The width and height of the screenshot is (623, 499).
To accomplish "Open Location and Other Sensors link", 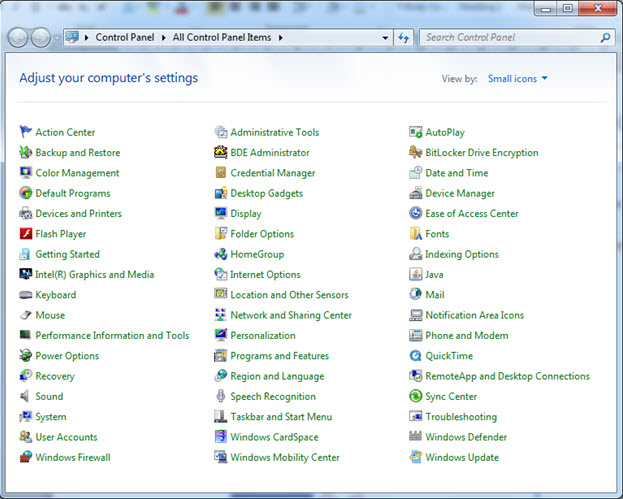I will pyautogui.click(x=289, y=295).
